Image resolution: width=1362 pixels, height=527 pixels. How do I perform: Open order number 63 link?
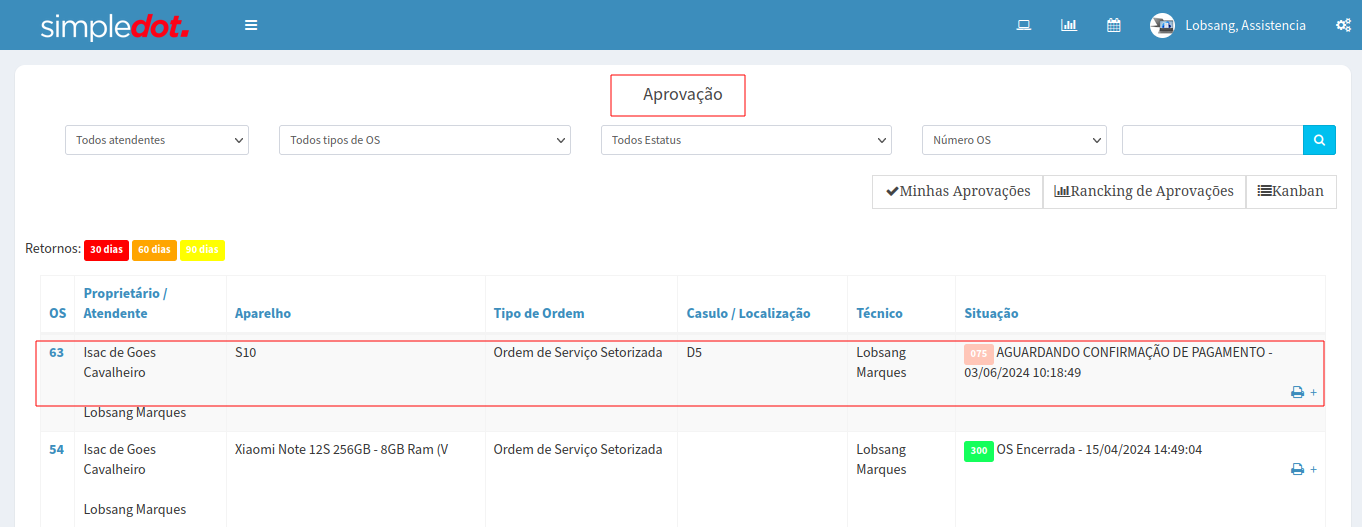56,352
